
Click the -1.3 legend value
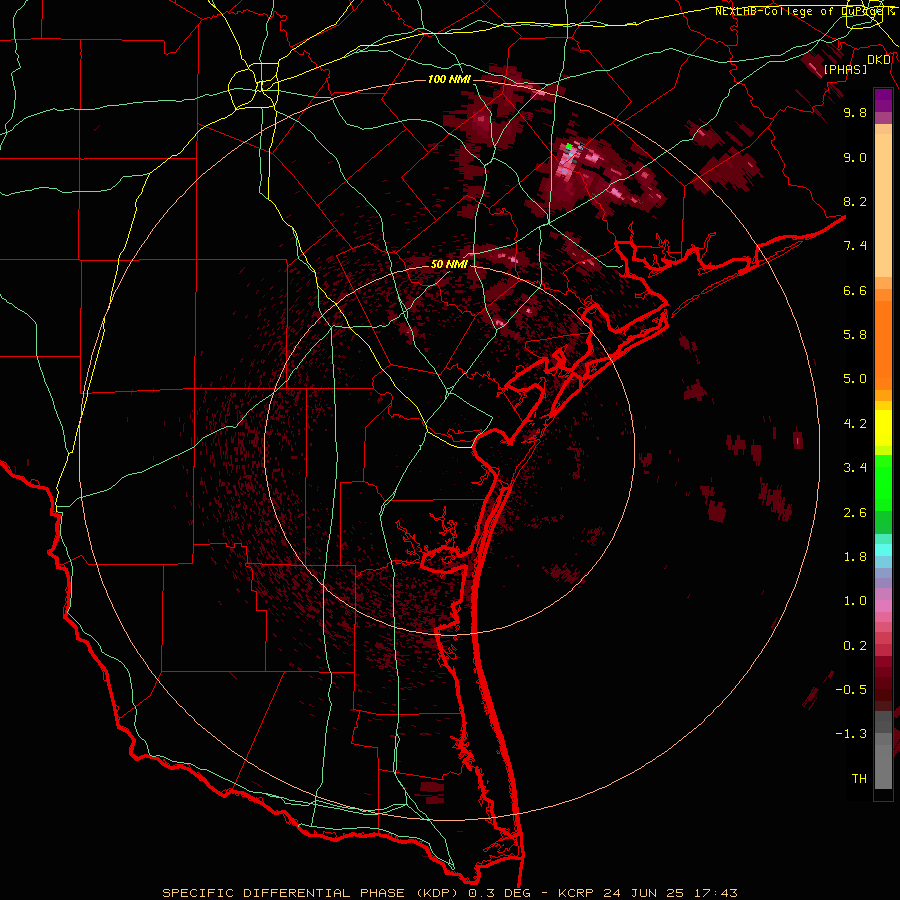851,734
